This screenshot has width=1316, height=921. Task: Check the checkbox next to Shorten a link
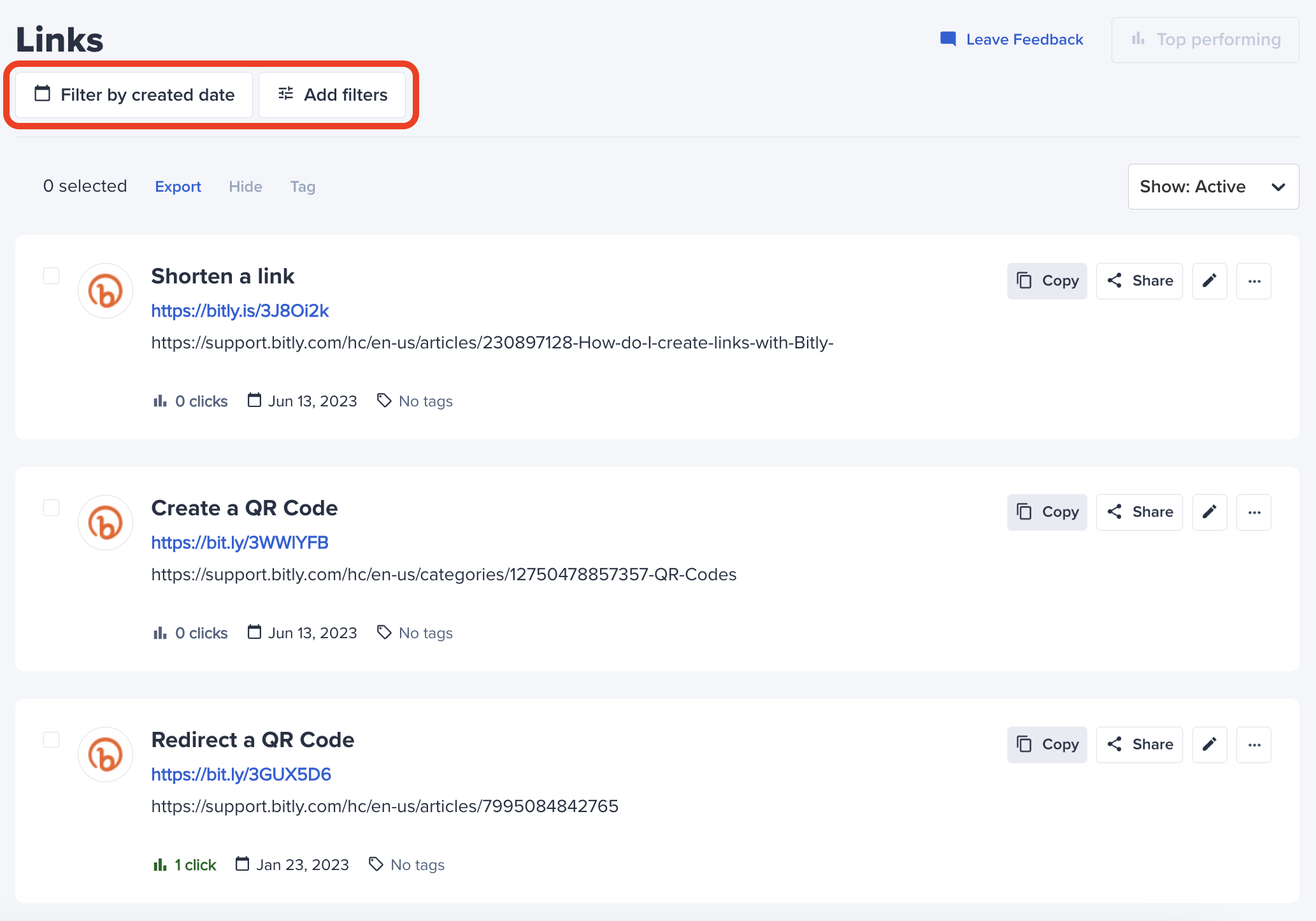click(x=50, y=276)
